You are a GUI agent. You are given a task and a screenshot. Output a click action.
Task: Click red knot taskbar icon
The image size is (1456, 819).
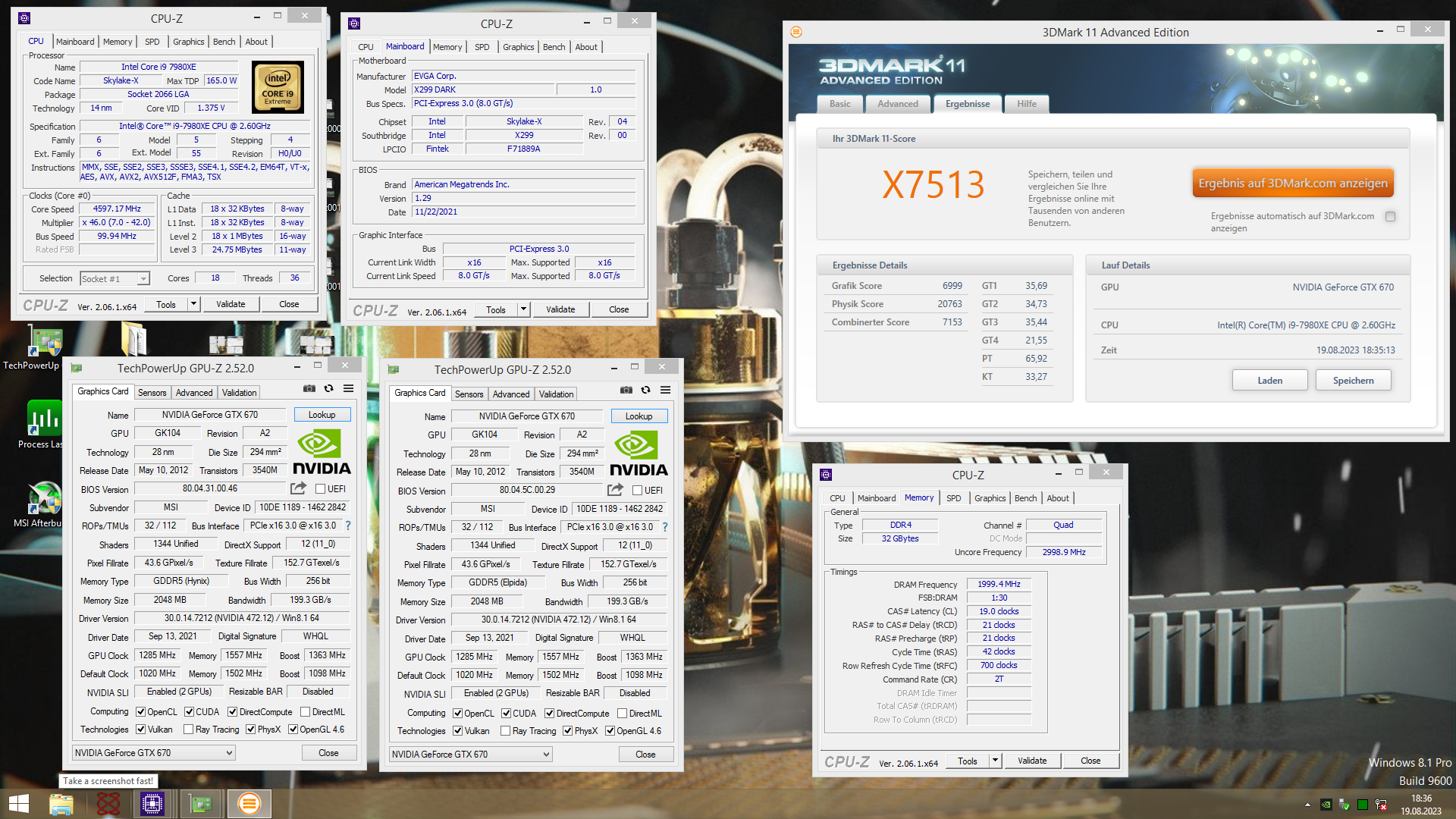point(108,804)
